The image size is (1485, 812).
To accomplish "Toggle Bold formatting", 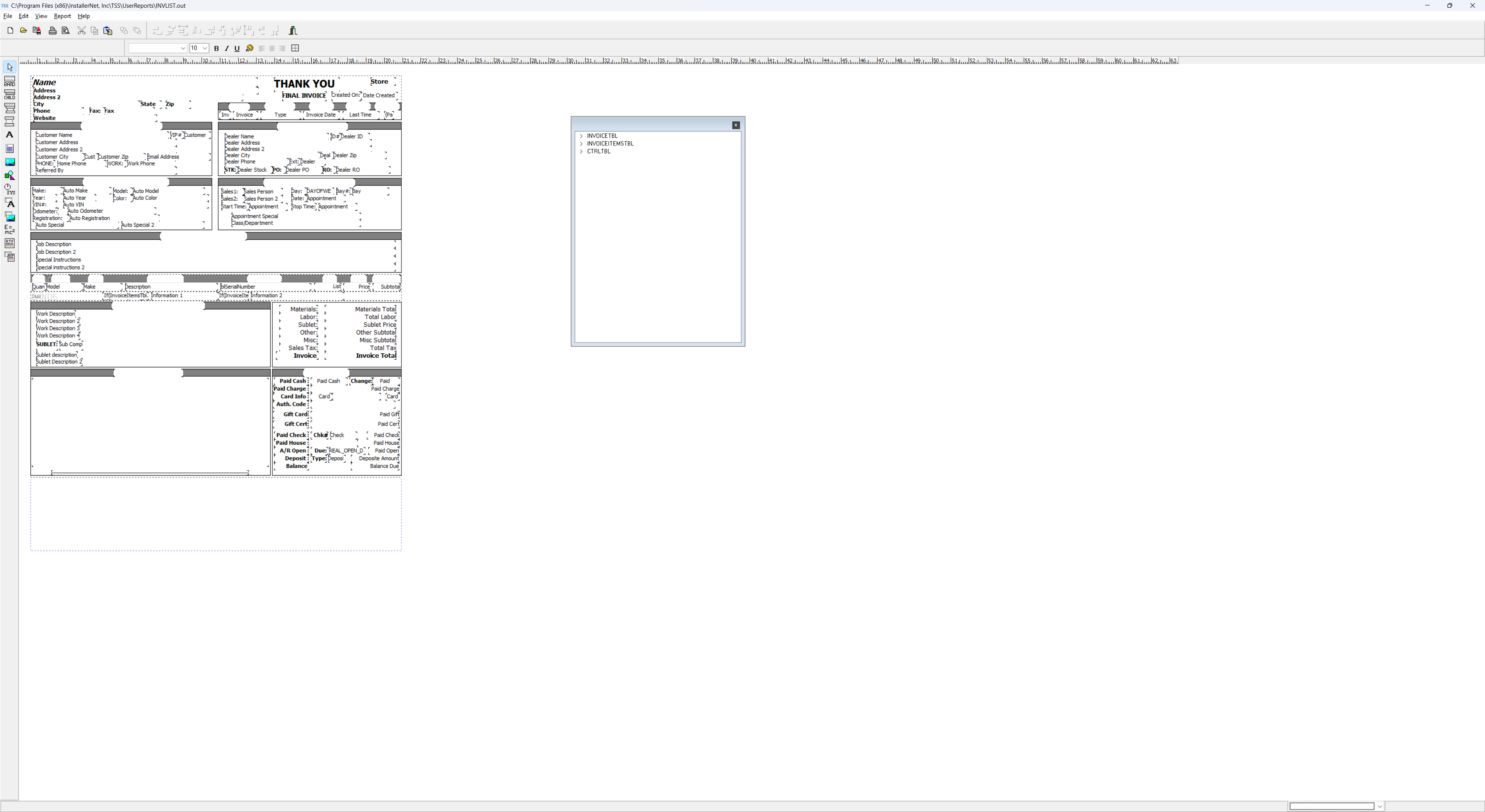I will [x=216, y=48].
